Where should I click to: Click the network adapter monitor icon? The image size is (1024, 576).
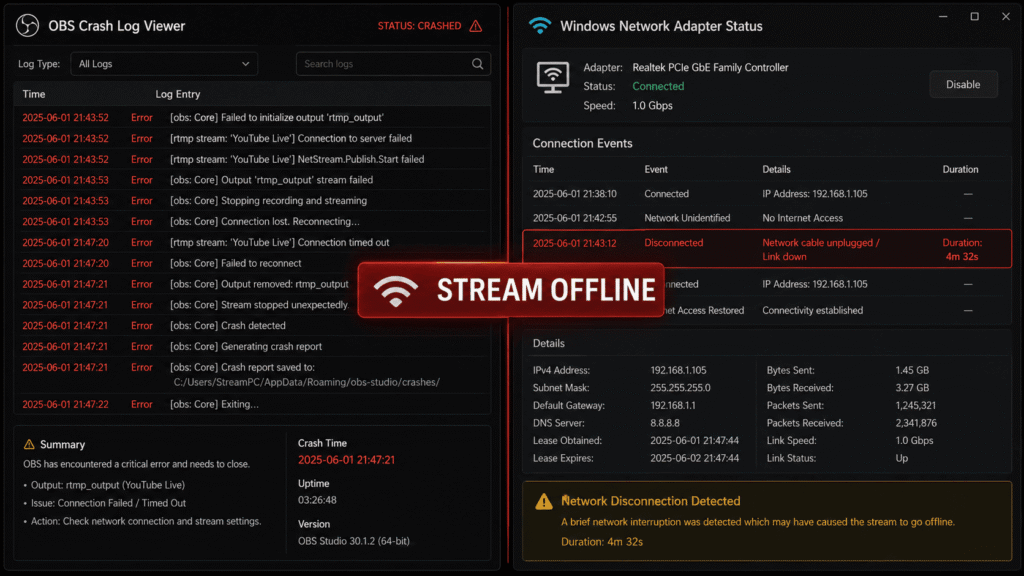(x=552, y=78)
